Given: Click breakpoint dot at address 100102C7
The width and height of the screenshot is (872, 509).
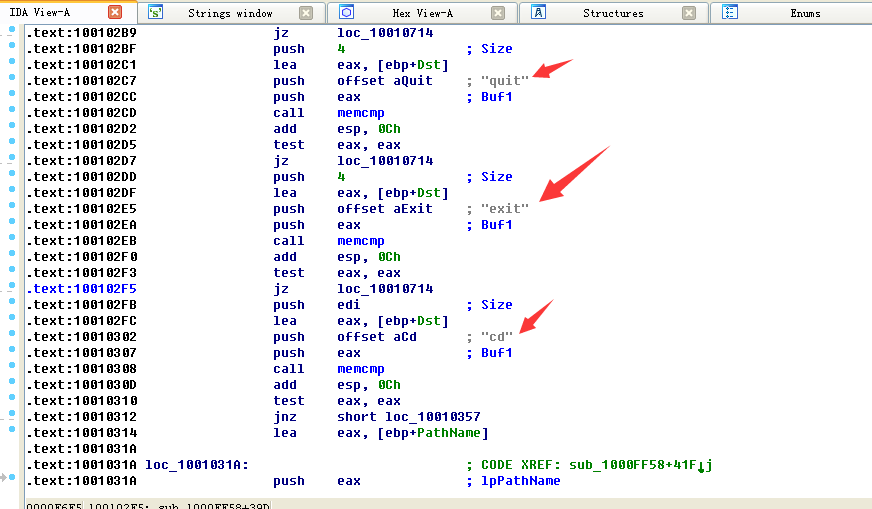Looking at the screenshot, I should pyautogui.click(x=12, y=77).
